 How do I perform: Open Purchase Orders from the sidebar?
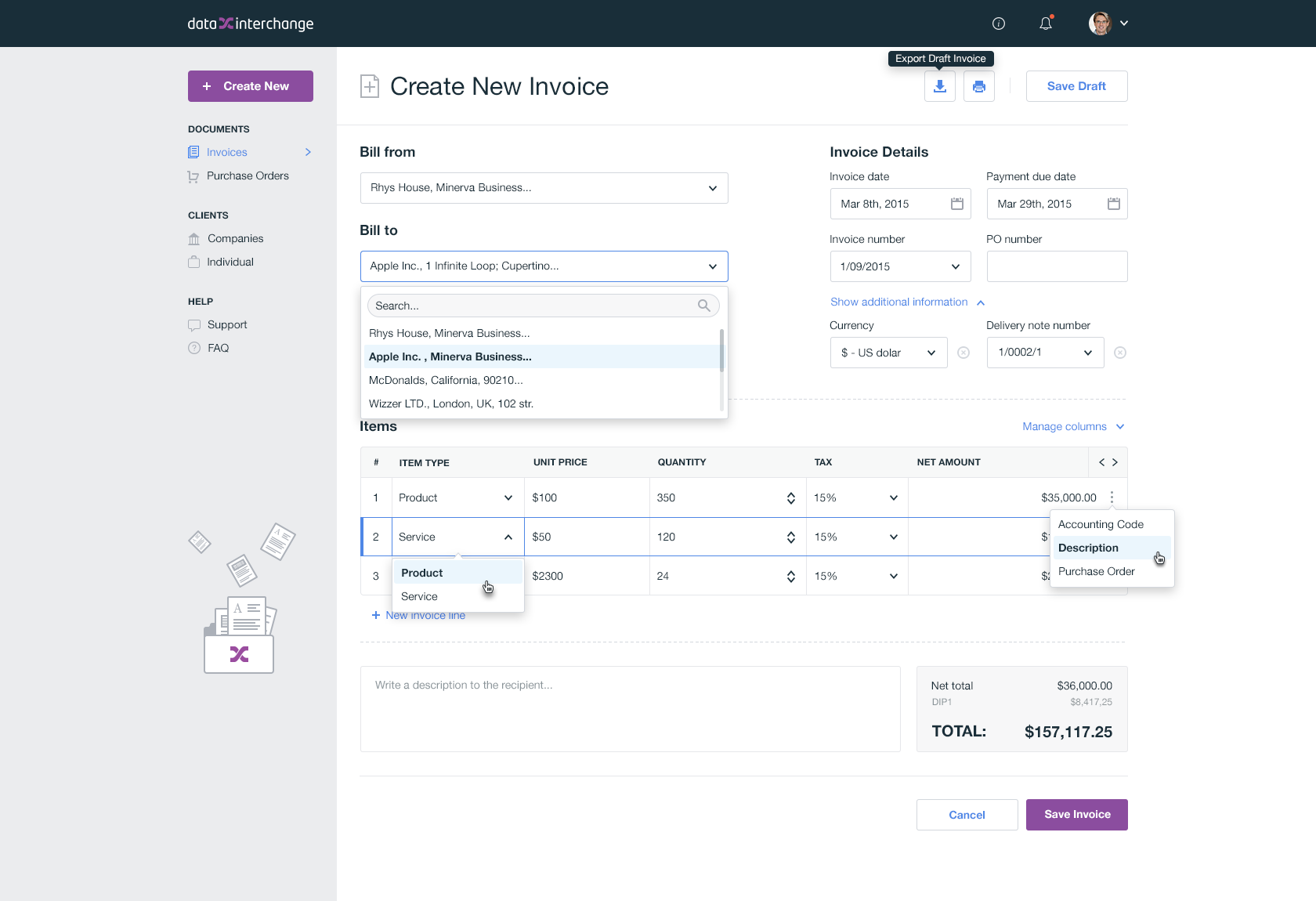click(247, 175)
